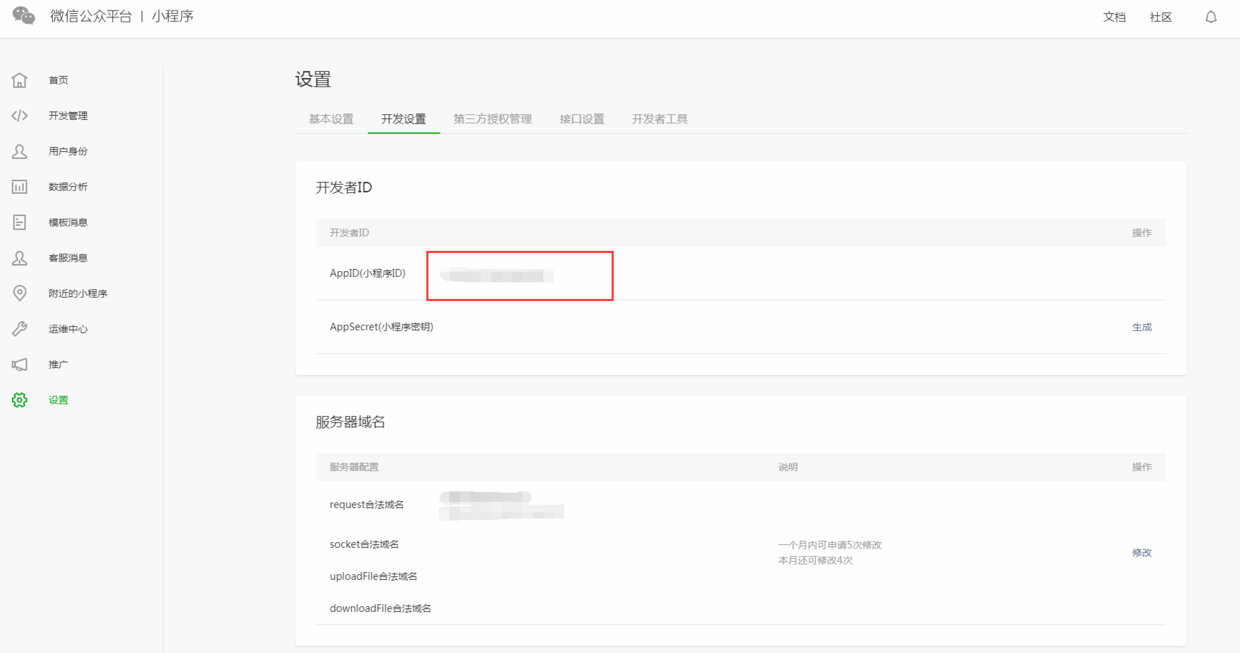The height and width of the screenshot is (653, 1240).
Task: Select 推广 menu item
Action: (59, 365)
